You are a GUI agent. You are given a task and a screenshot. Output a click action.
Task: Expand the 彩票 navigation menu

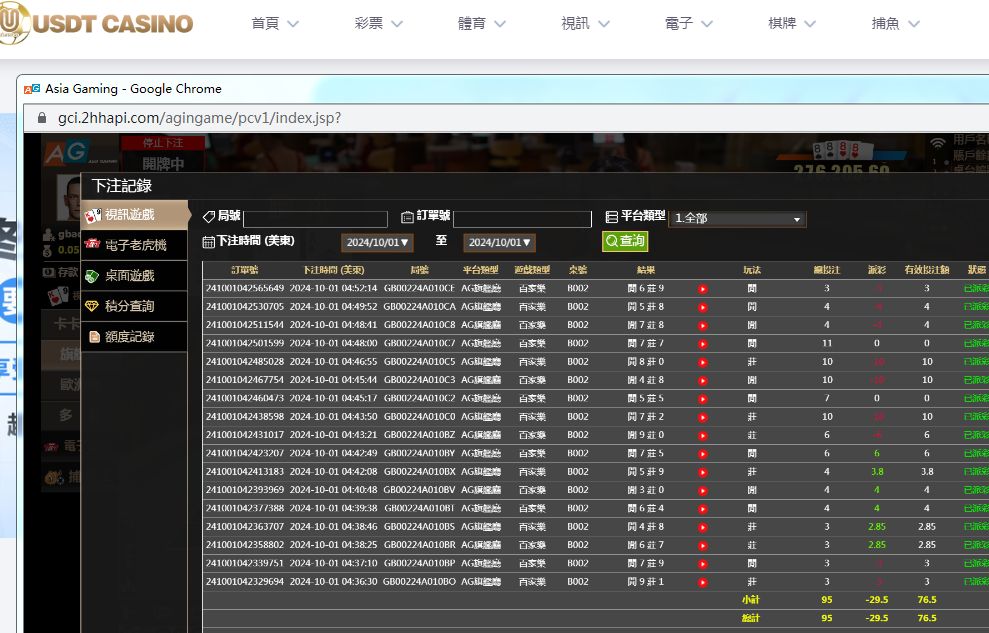(378, 24)
